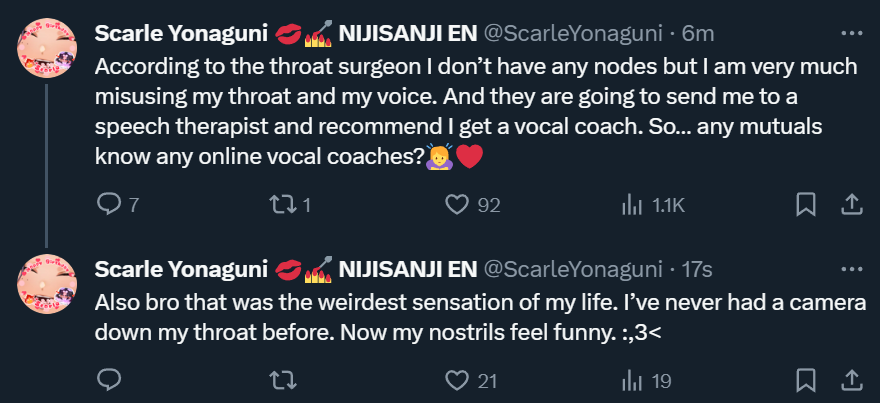Open the 17s timestamp link
The width and height of the screenshot is (880, 403).
tap(696, 269)
